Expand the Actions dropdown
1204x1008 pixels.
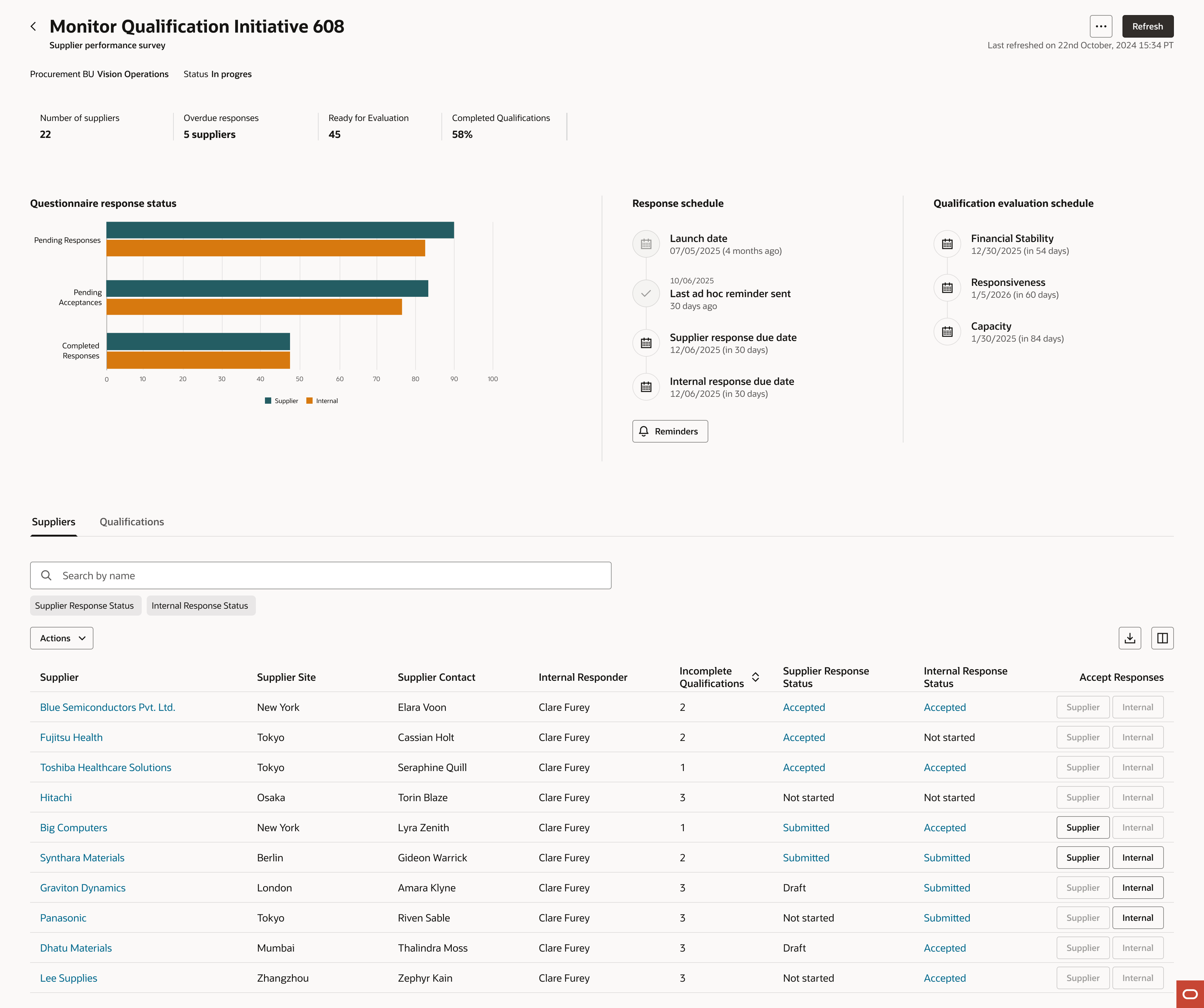[62, 638]
